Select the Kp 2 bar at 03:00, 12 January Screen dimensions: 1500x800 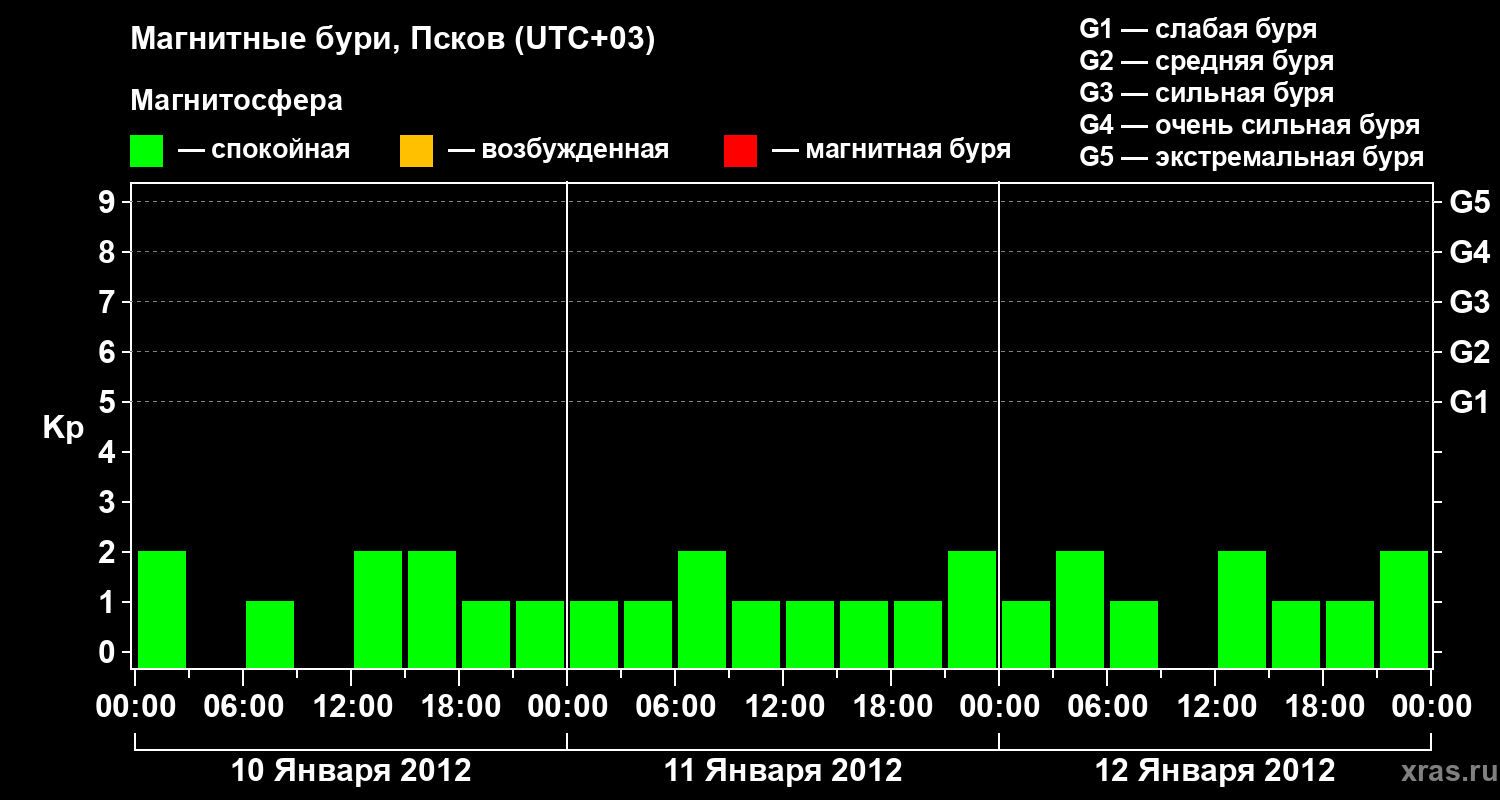[x=1080, y=609]
